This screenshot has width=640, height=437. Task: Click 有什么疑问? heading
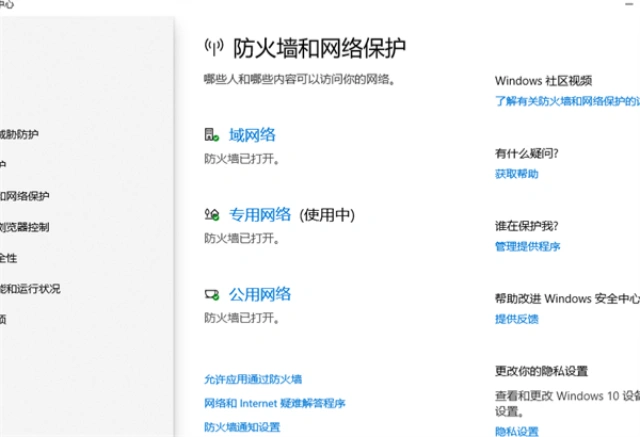click(527, 153)
